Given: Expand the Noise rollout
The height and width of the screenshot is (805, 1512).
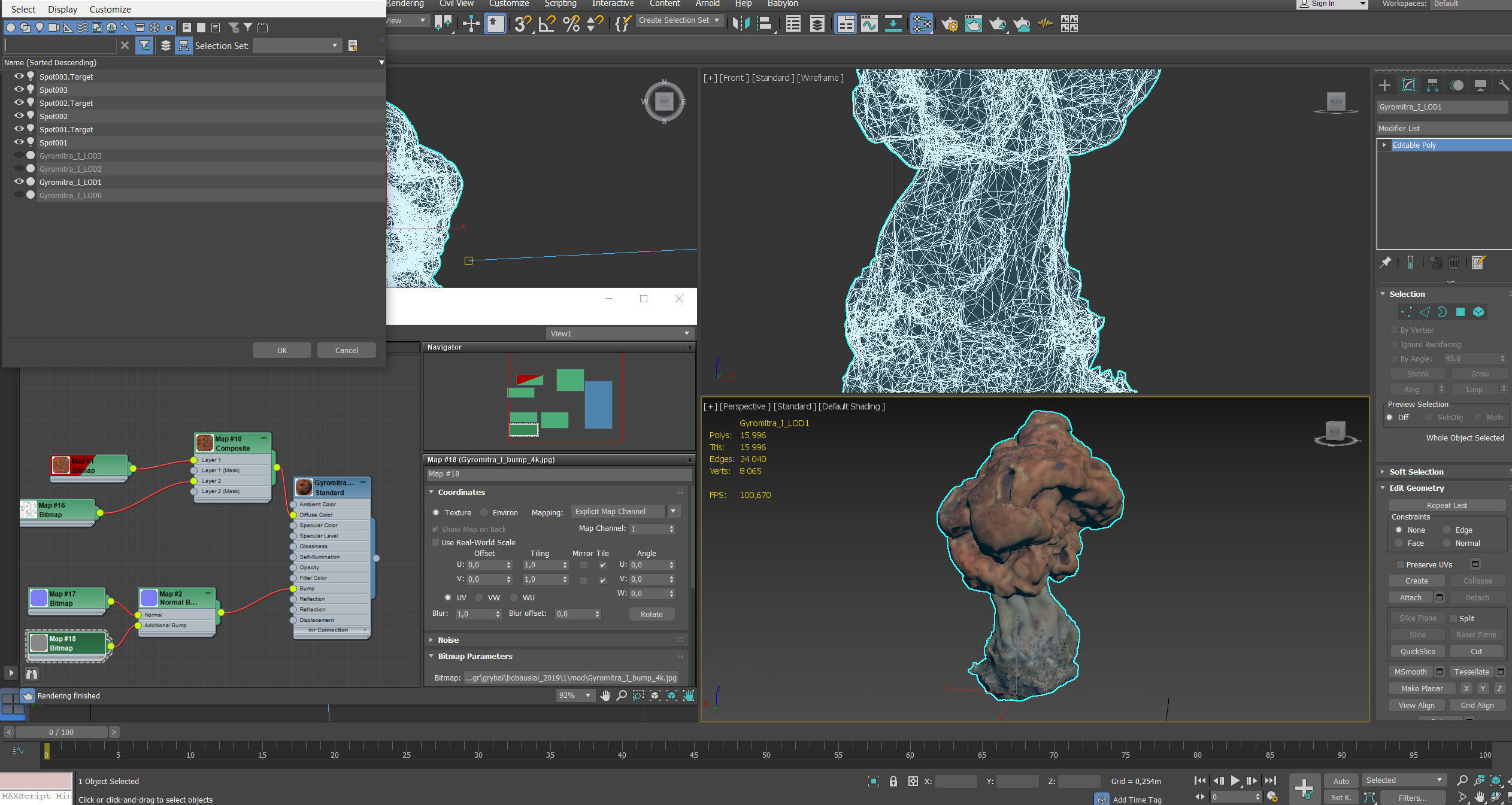Looking at the screenshot, I should click(448, 640).
